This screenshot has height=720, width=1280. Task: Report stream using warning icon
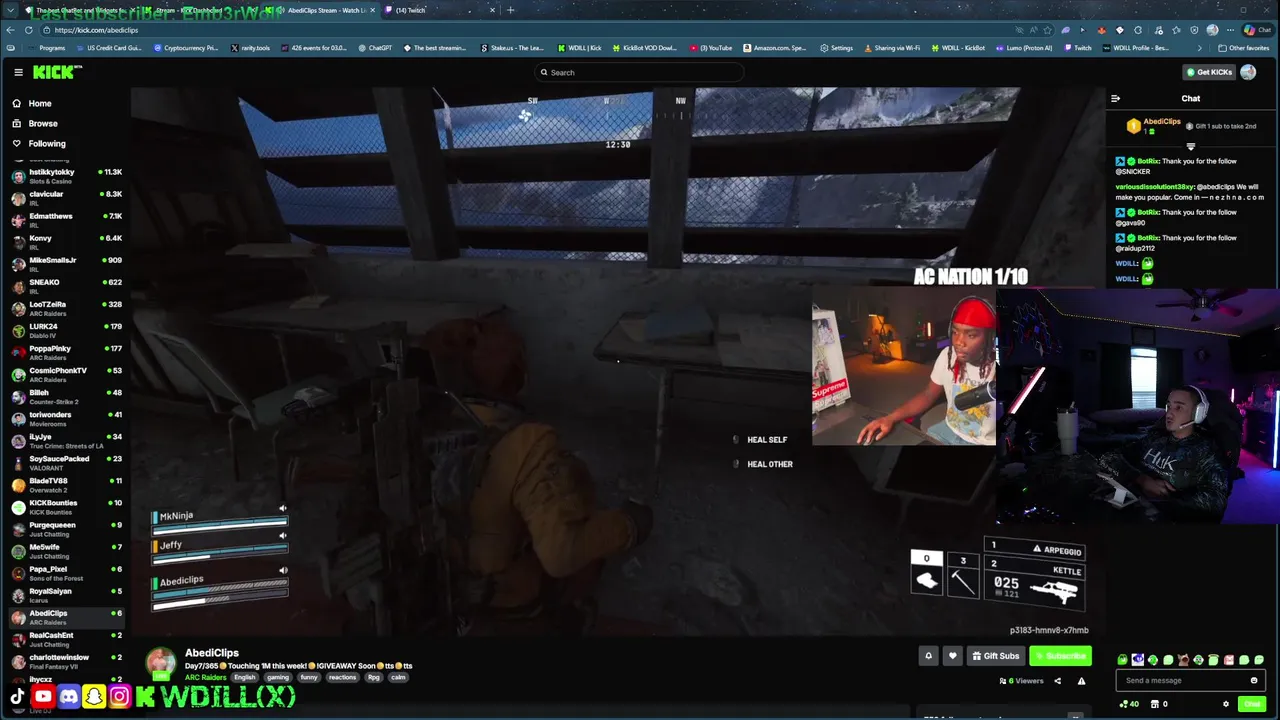pos(1081,681)
